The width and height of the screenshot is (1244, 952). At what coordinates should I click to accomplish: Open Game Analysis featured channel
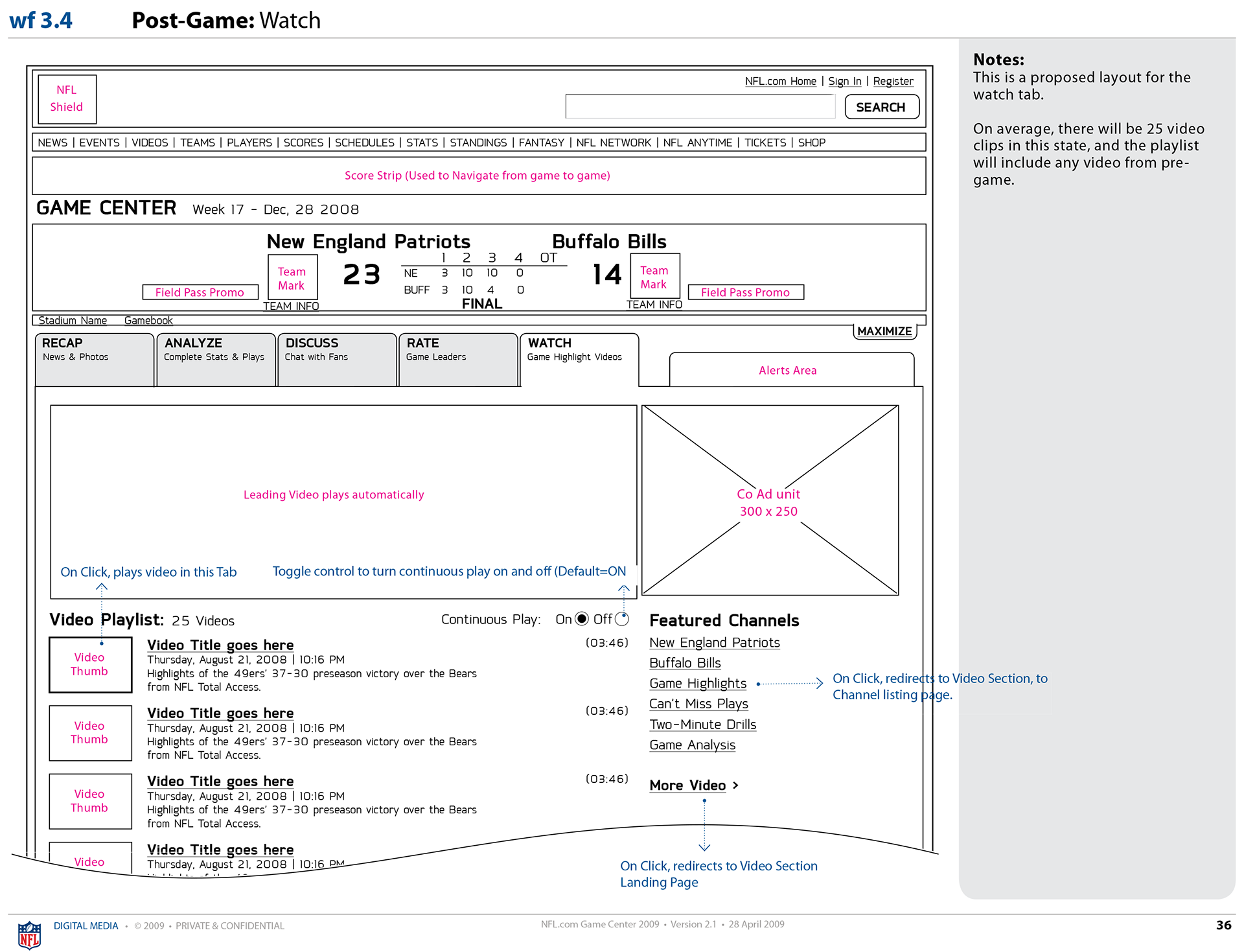coord(693,745)
